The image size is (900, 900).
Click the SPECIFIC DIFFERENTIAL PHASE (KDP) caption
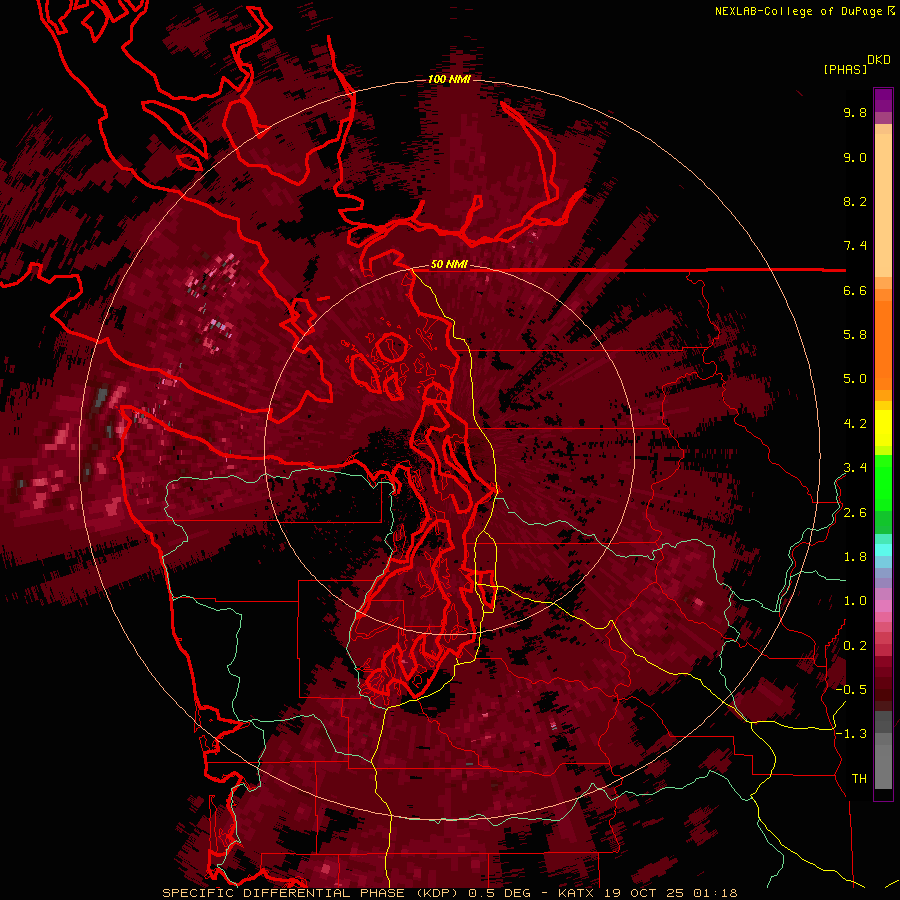pyautogui.click(x=311, y=893)
